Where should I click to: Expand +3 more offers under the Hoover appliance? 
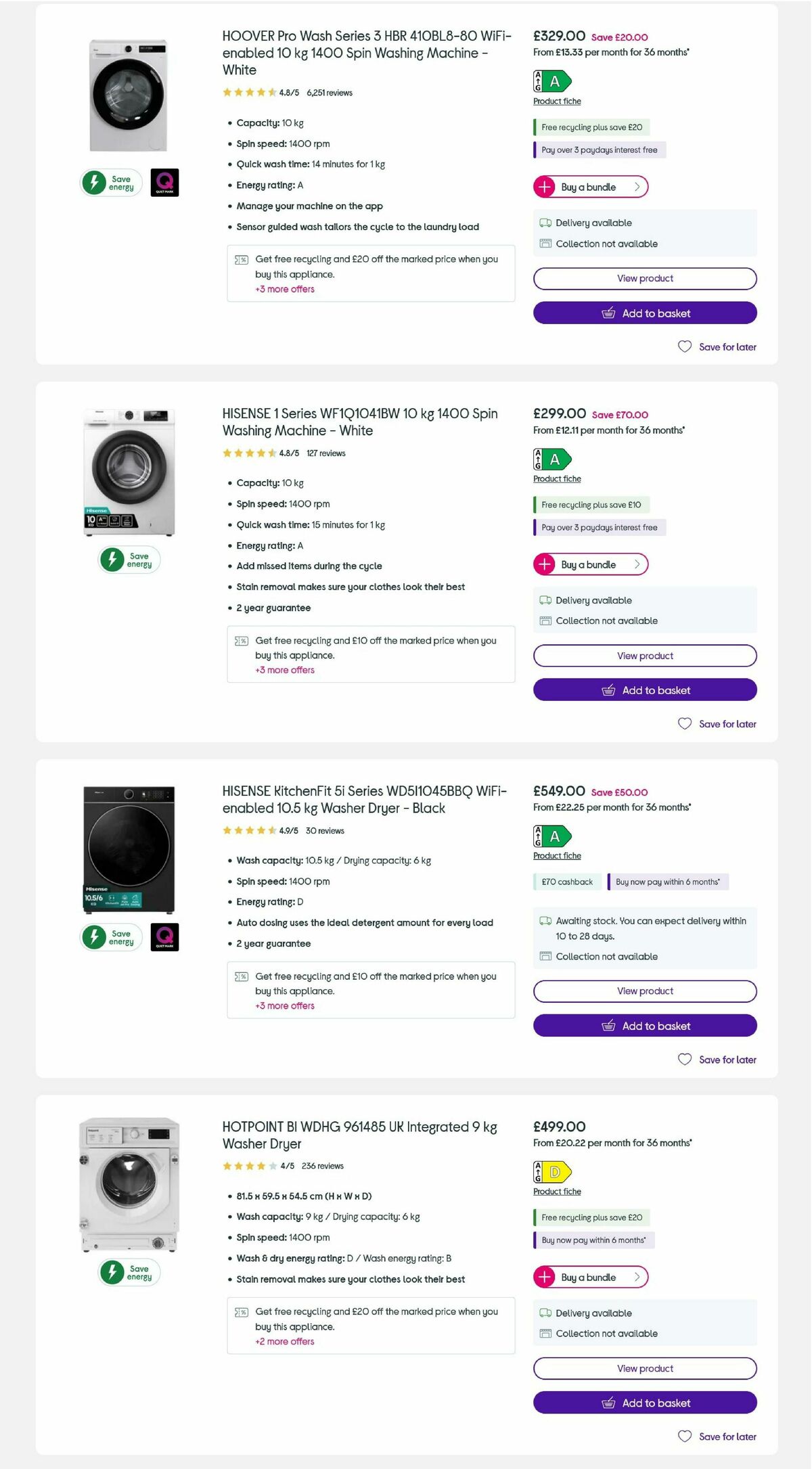pos(284,289)
